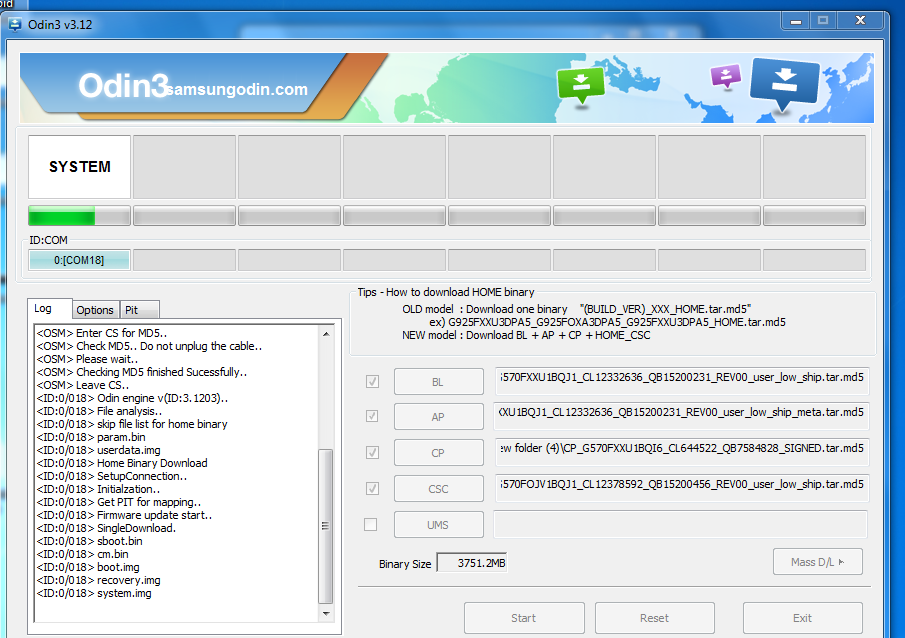Click the 0:[COM18] port box
The width and height of the screenshot is (905, 638).
[x=79, y=260]
